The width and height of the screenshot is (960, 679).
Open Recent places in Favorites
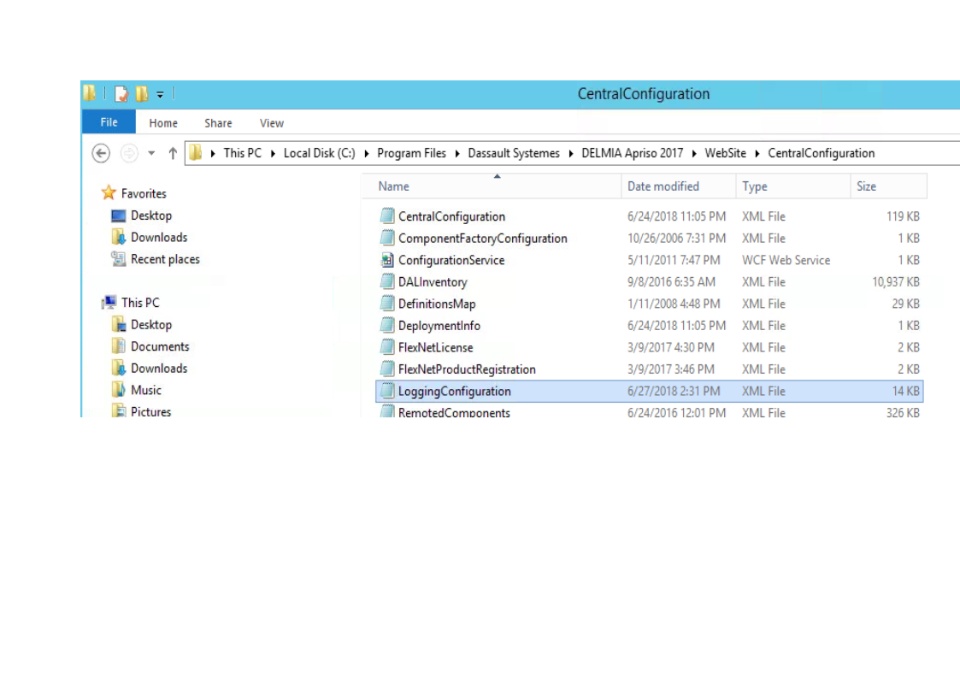click(165, 260)
